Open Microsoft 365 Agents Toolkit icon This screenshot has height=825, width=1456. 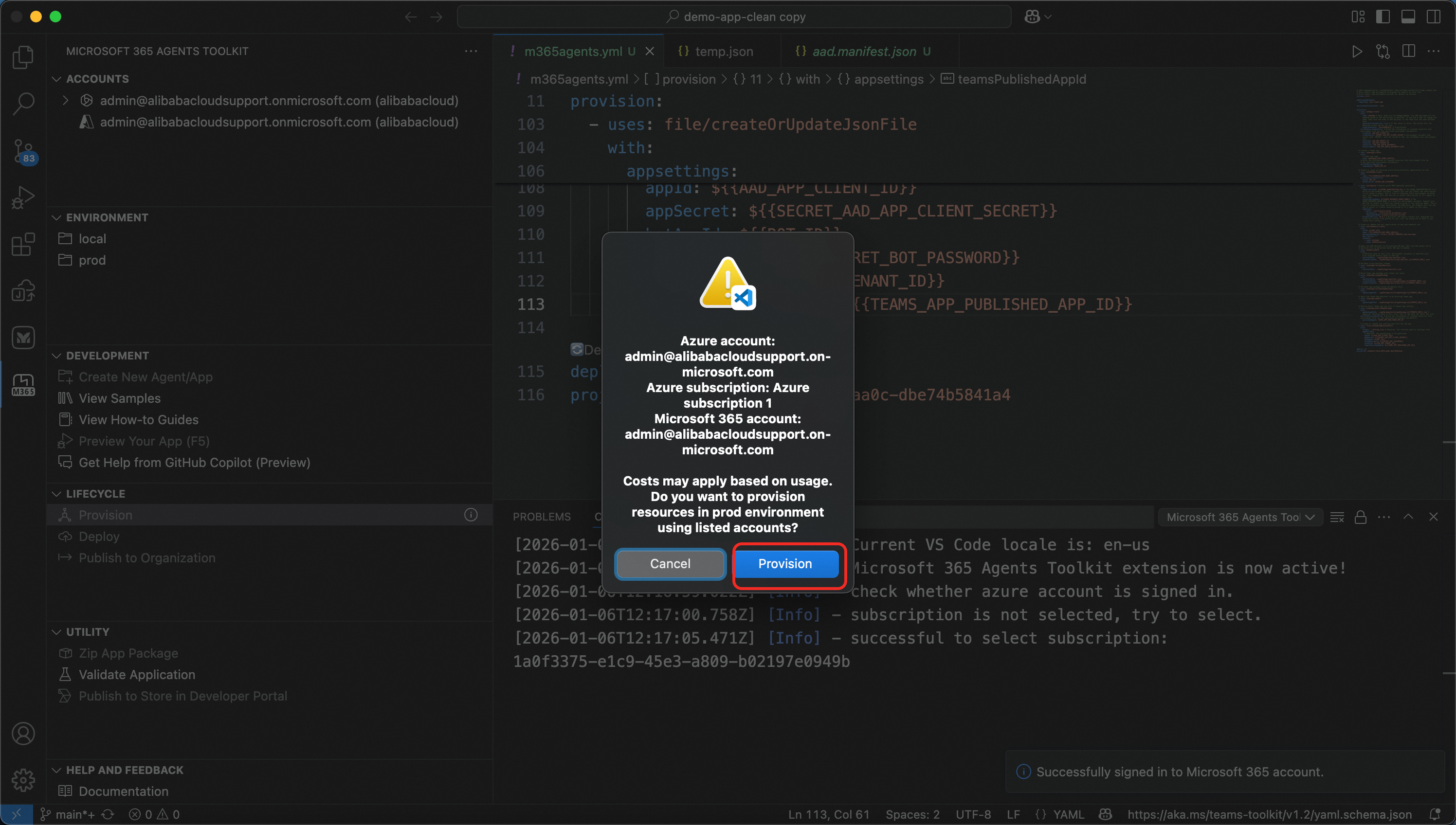[x=23, y=385]
